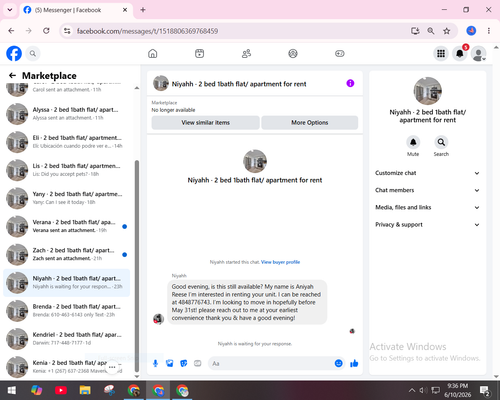Open Alyssa's apartment conversation
500x400 pixels.
point(67,114)
